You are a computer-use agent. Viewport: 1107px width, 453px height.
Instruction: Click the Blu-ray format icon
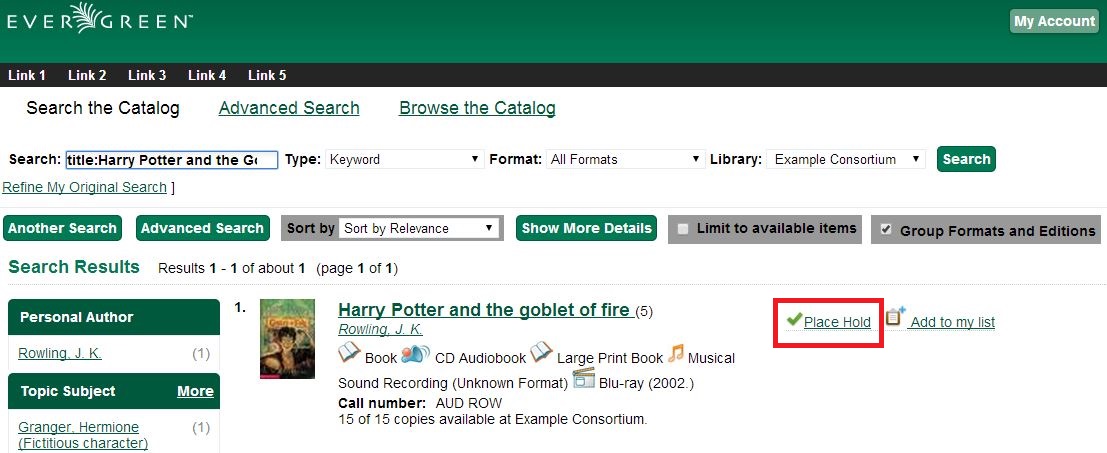[584, 378]
